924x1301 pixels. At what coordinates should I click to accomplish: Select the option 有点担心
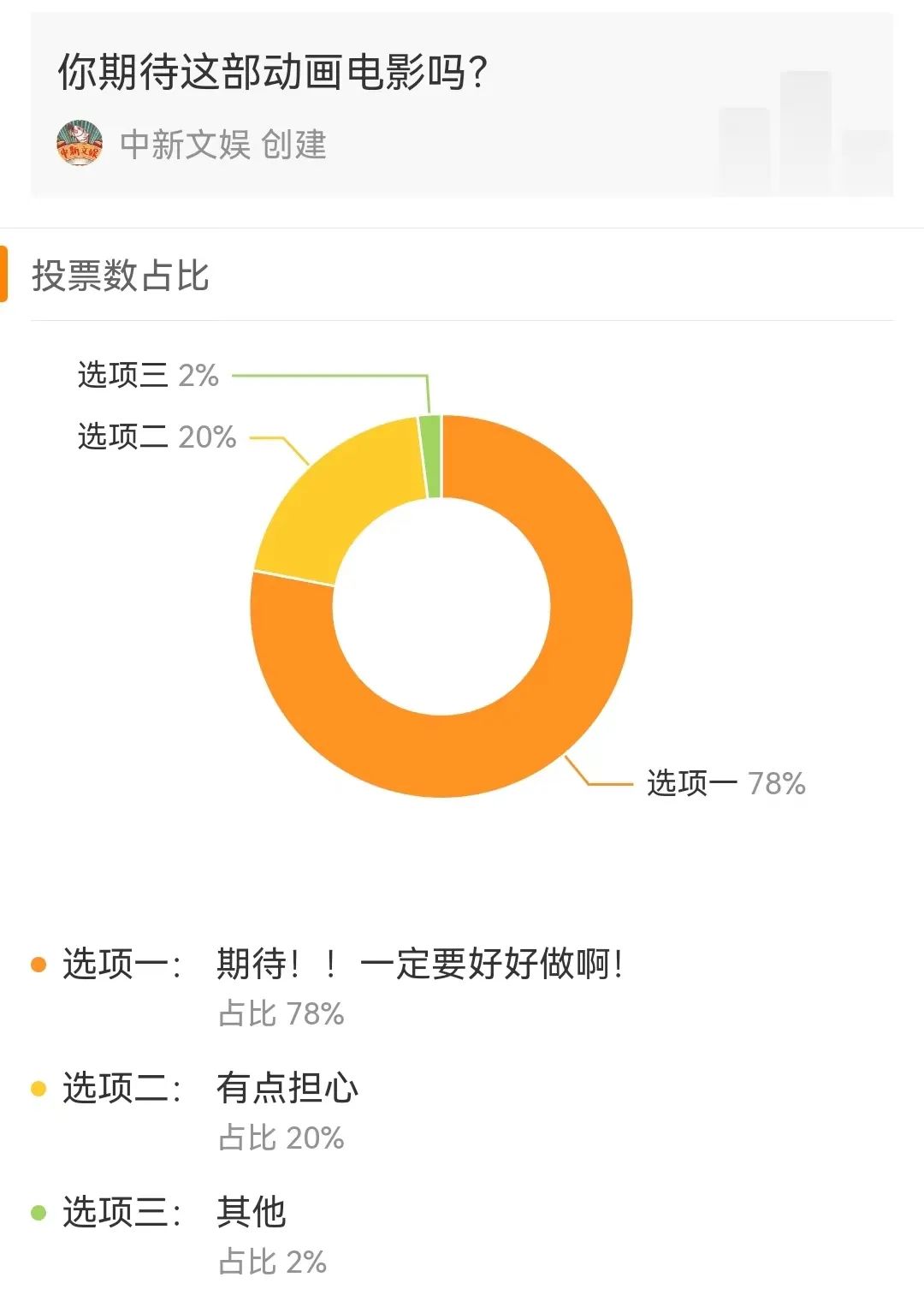click(287, 1088)
